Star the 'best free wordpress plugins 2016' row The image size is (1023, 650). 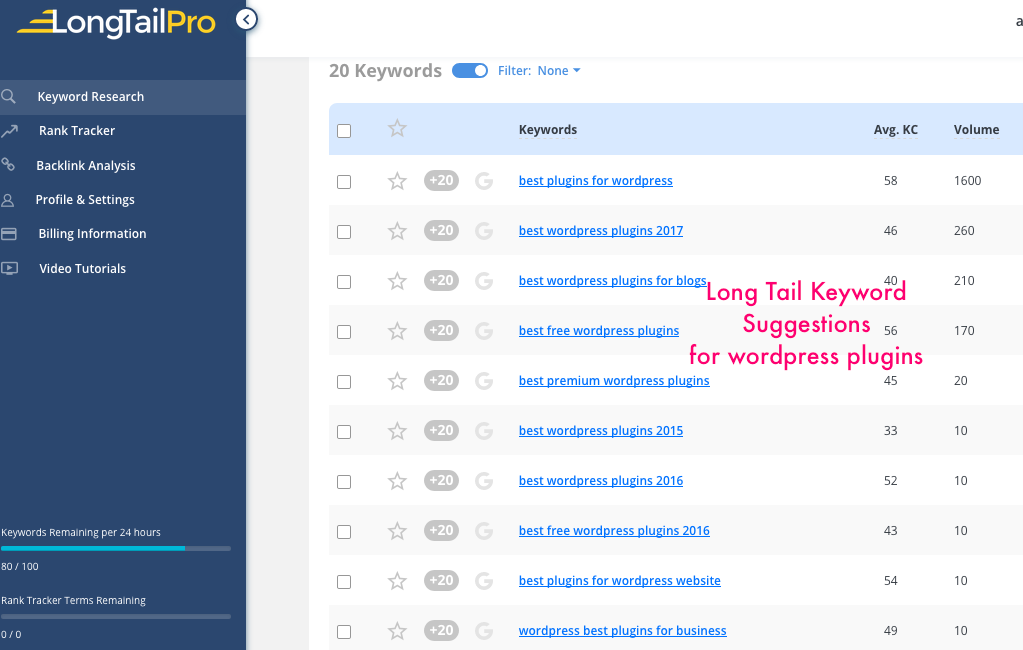pyautogui.click(x=397, y=531)
